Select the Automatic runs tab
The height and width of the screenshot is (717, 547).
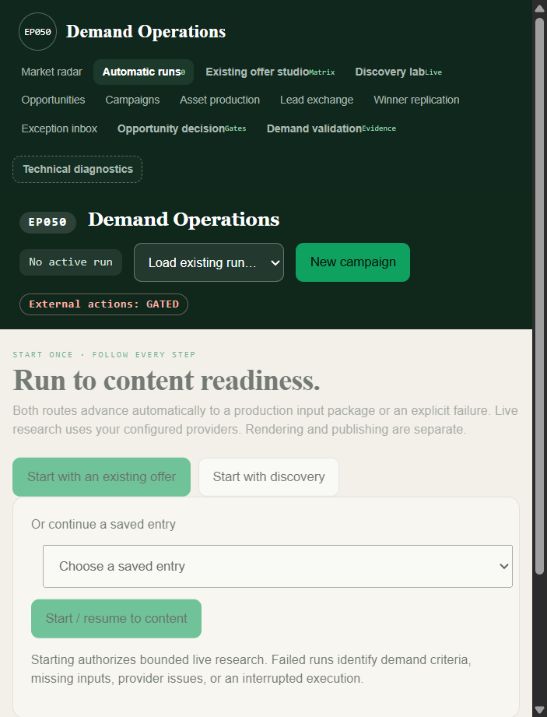click(x=144, y=72)
